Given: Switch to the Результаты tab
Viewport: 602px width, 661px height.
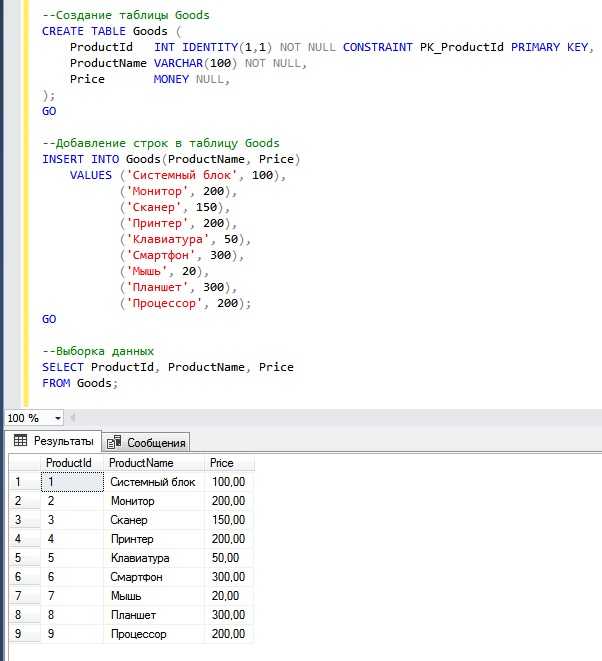Looking at the screenshot, I should tap(53, 441).
